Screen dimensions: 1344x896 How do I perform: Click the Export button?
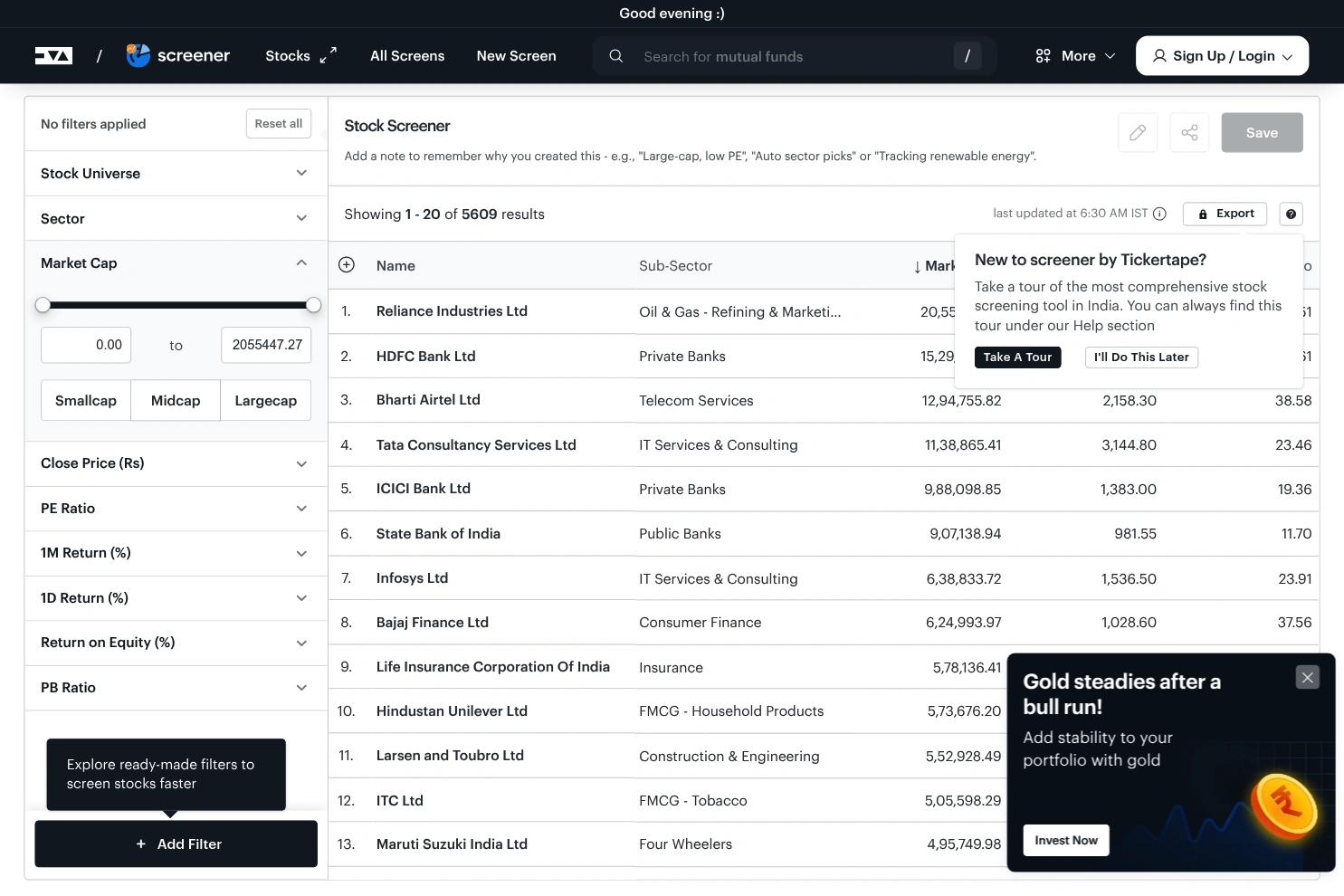coord(1225,214)
